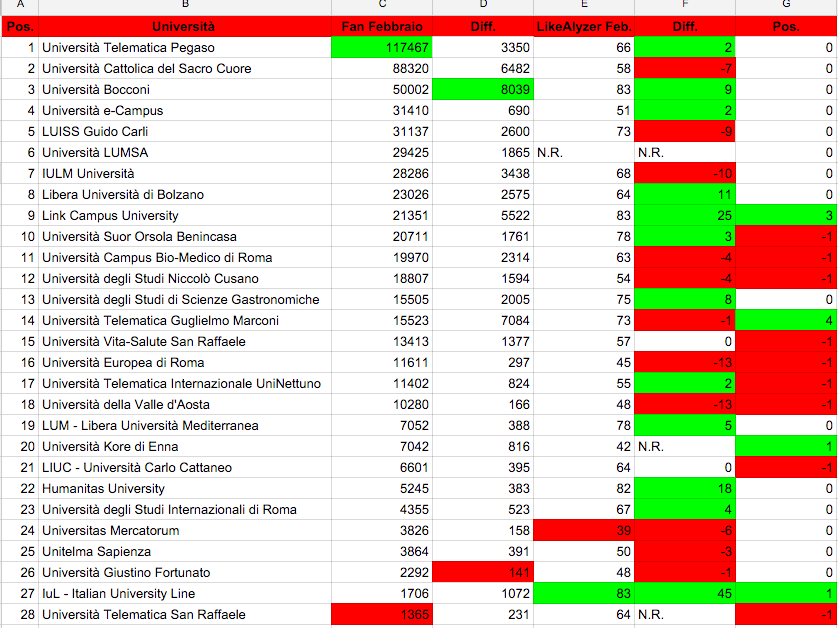Select the Humanitas University cell
This screenshot has width=838, height=628.
[185, 488]
